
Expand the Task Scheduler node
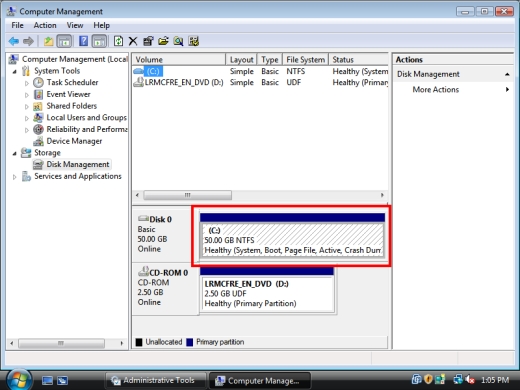point(27,83)
